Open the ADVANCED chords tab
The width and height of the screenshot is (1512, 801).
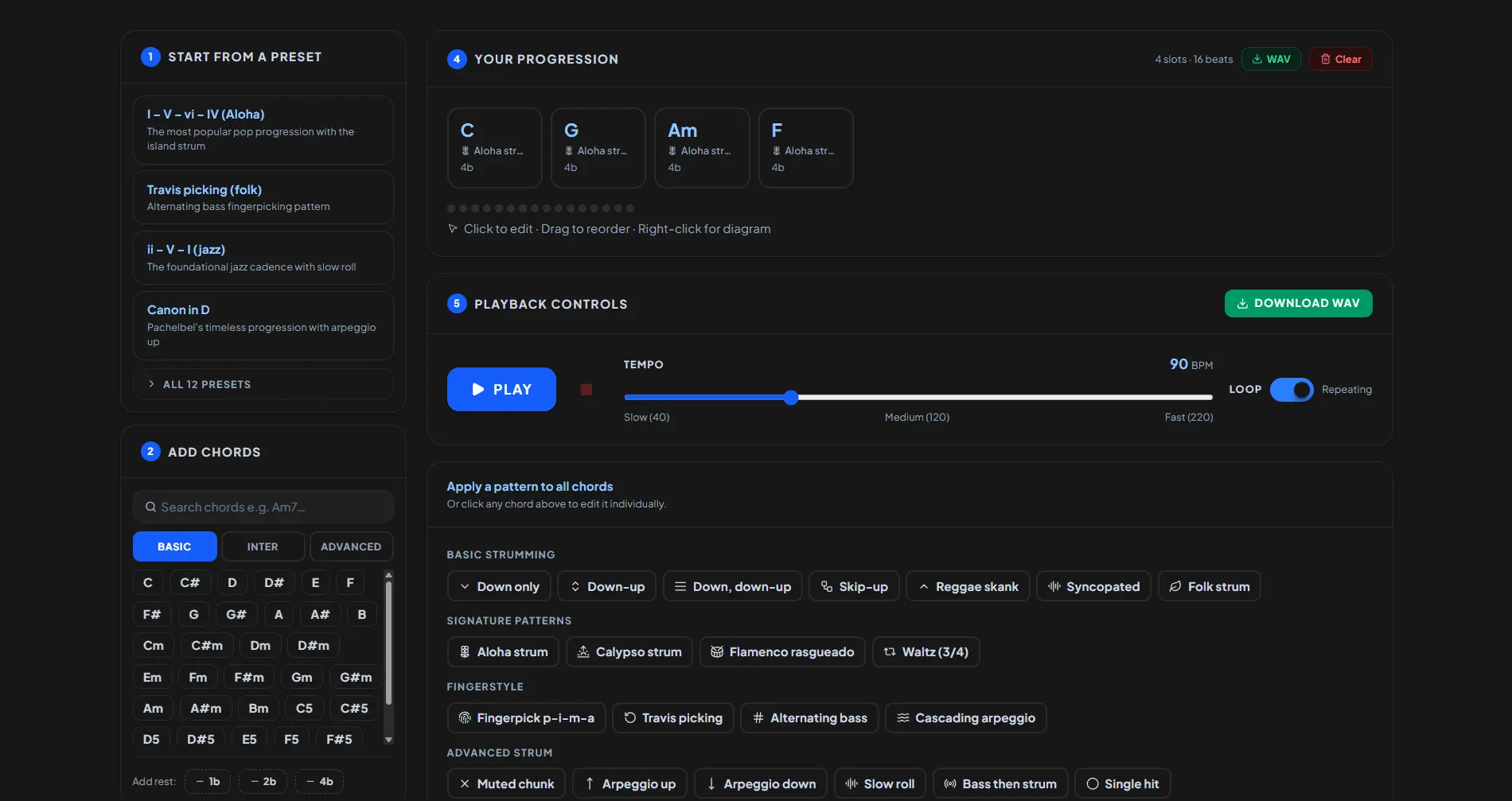(x=351, y=546)
